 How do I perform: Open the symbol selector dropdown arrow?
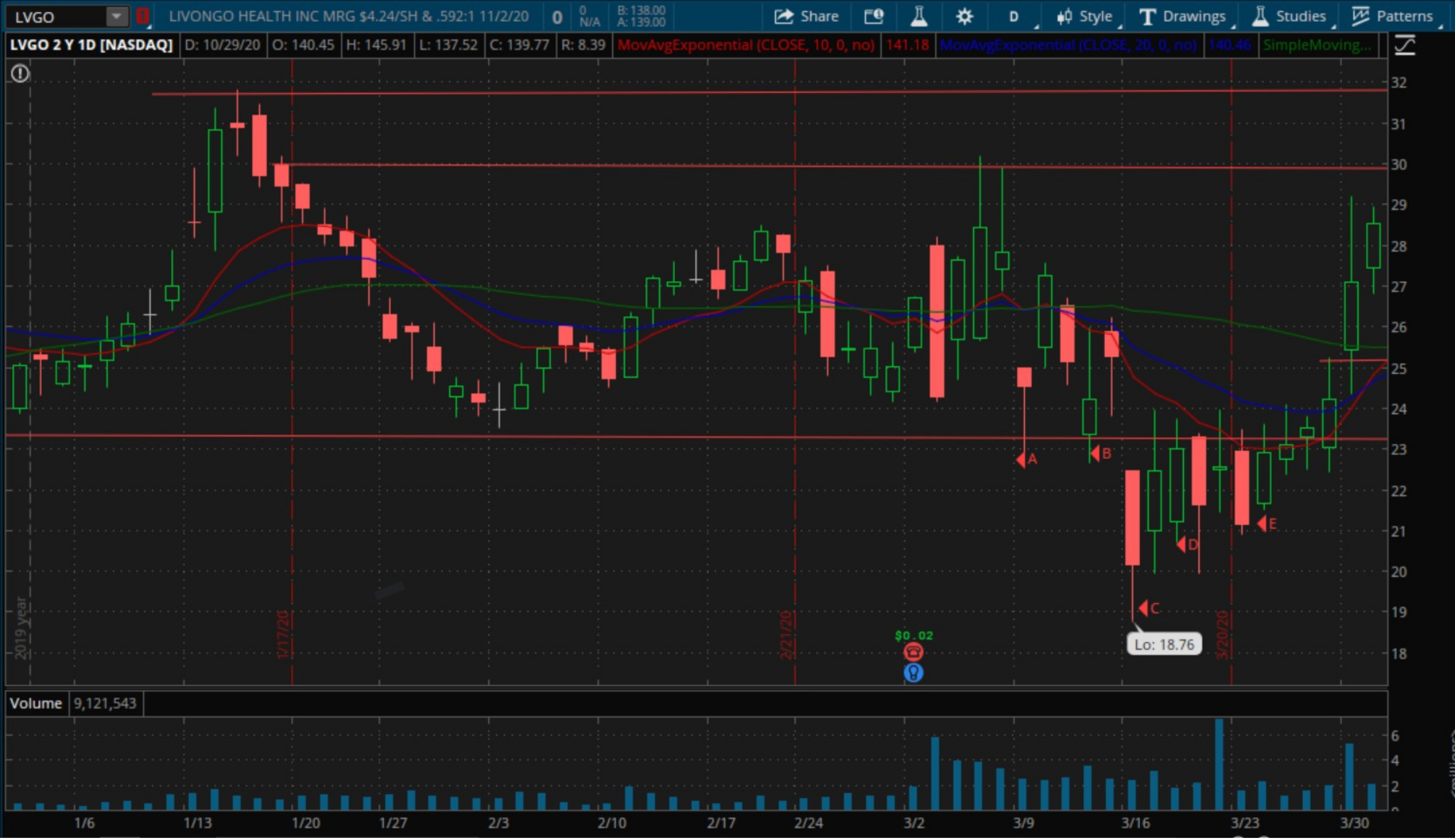point(116,16)
